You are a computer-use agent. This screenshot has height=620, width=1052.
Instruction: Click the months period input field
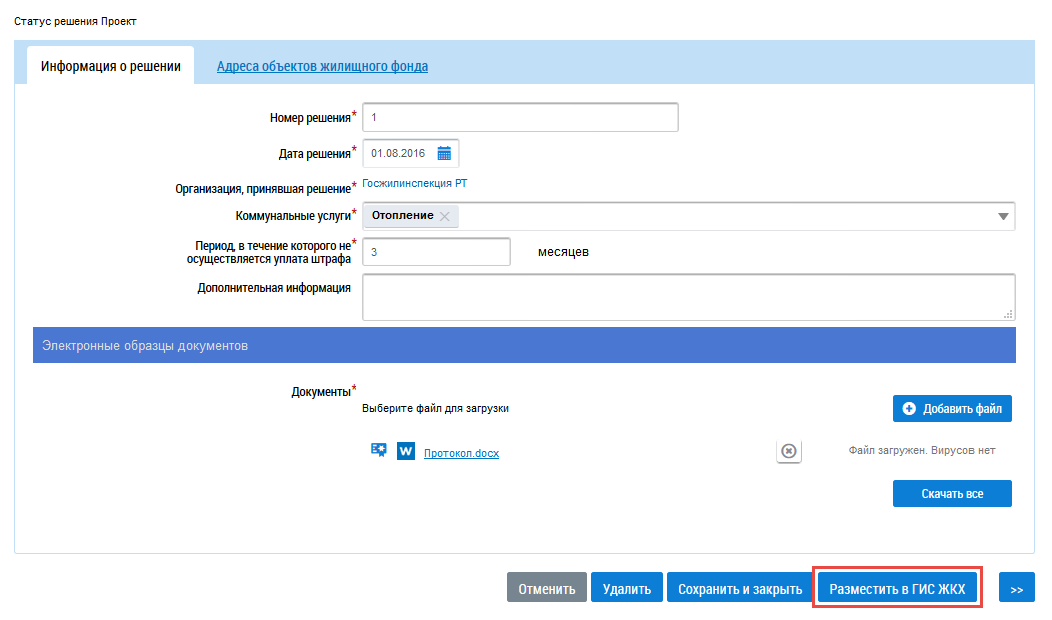(436, 252)
